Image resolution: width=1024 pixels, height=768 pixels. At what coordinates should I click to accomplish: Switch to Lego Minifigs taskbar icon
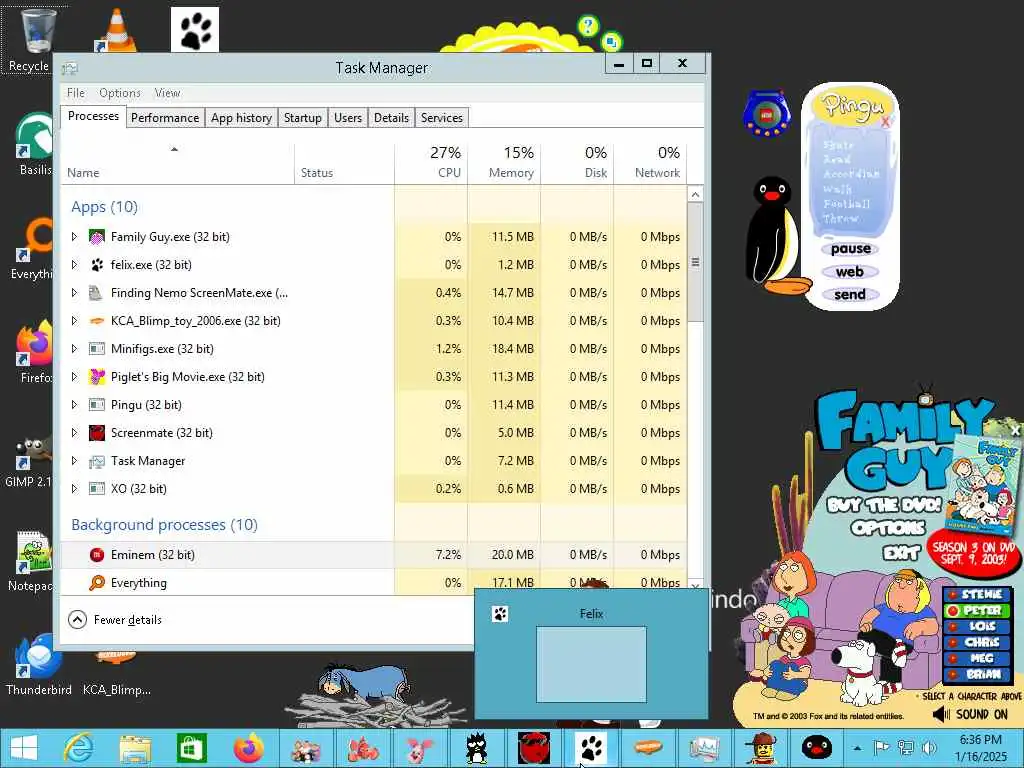tap(761, 748)
